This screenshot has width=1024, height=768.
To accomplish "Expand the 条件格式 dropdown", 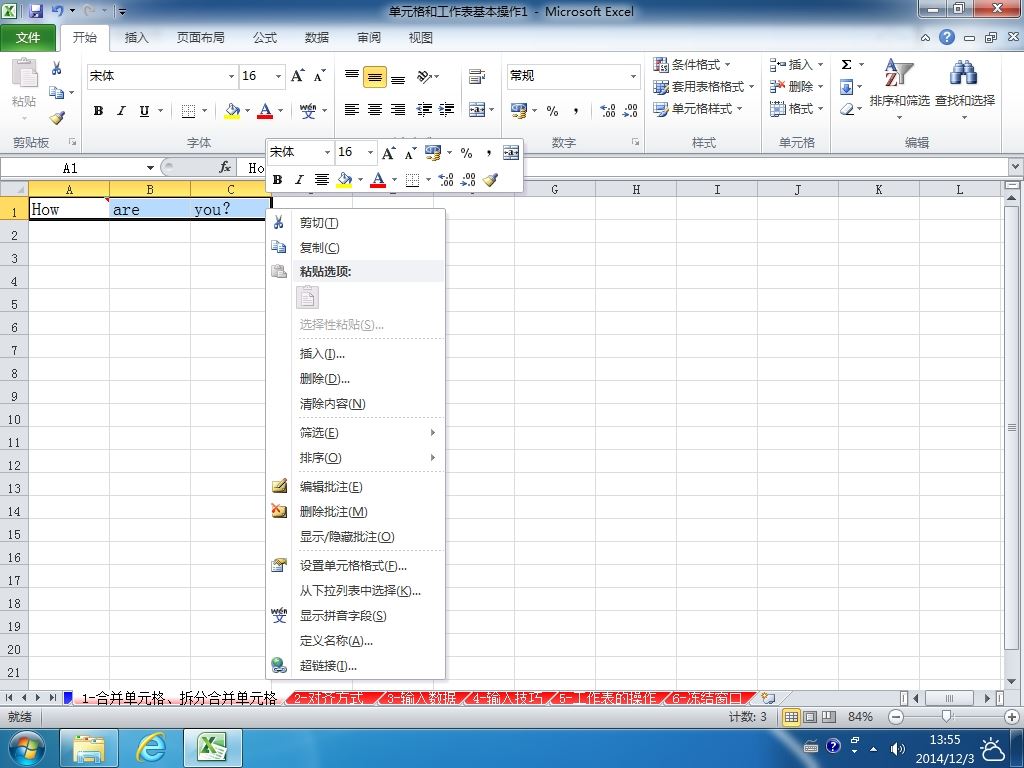I will tap(728, 65).
